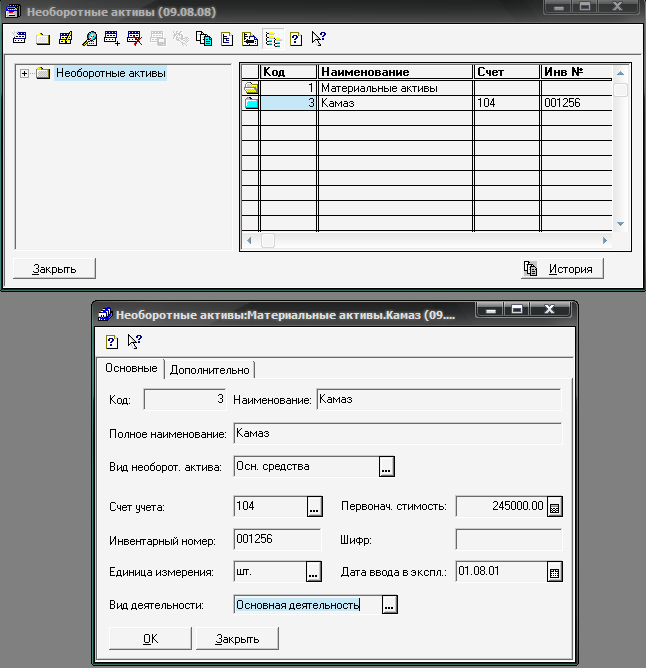Click the new group folder toolbar icon
Viewport: 646px width, 668px height.
(x=43, y=39)
